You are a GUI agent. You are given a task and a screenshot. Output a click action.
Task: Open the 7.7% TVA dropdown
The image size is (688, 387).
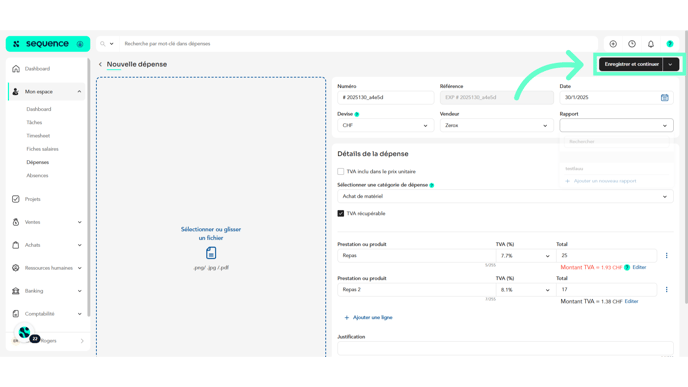pos(526,256)
